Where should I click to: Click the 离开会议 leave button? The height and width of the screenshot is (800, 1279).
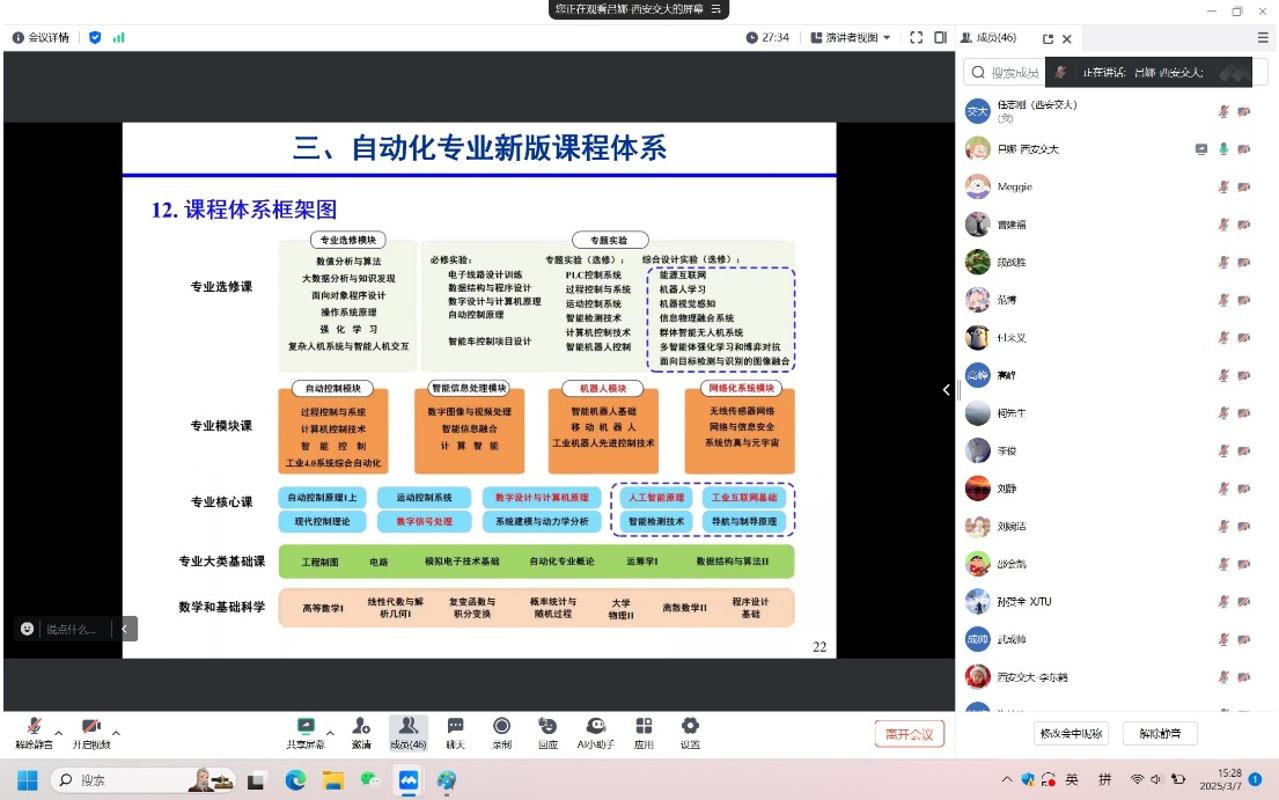909,734
